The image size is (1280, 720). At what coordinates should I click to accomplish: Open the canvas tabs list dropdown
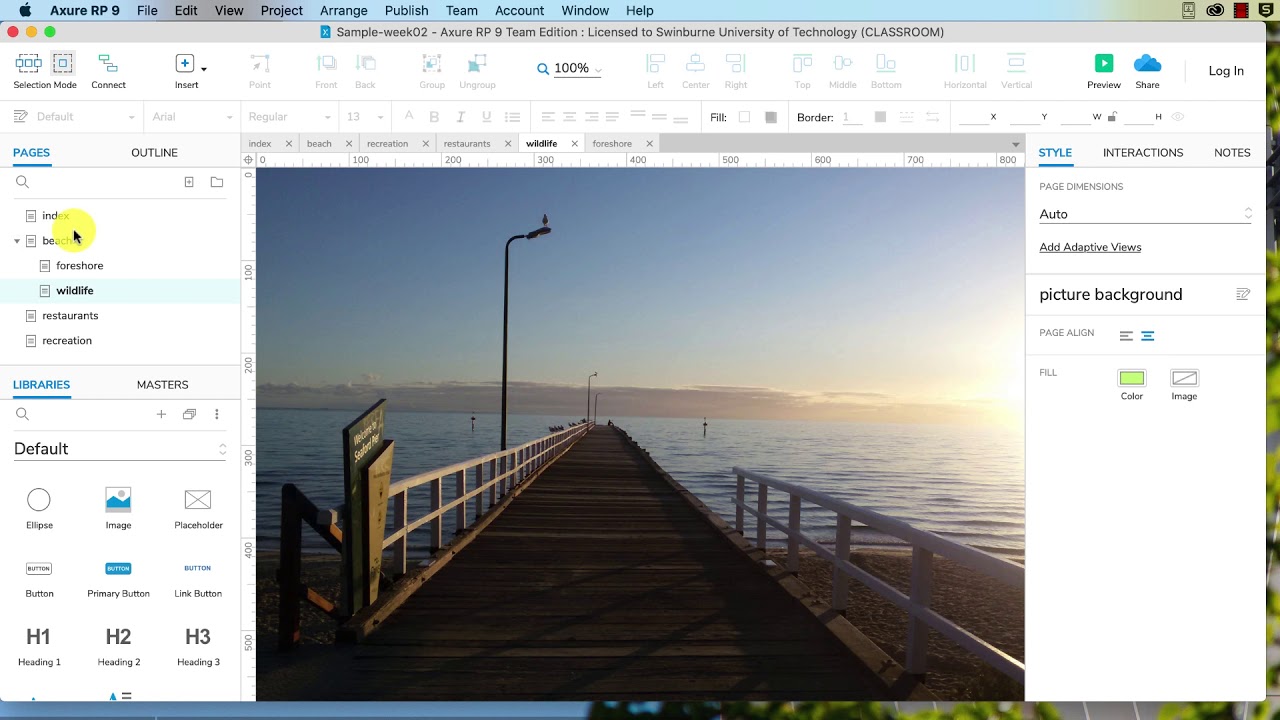tap(1015, 145)
